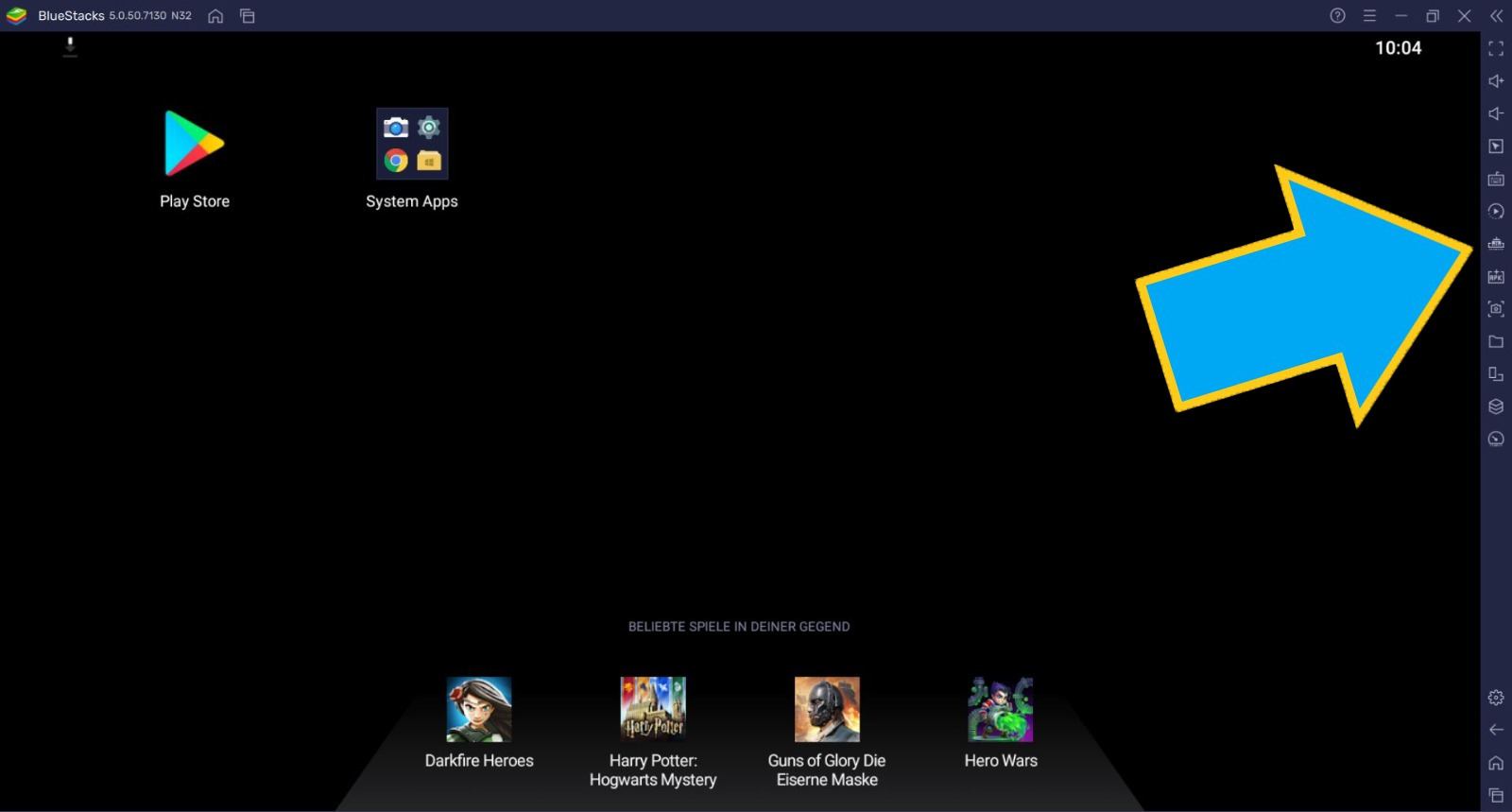Open the hamburger menu in title bar

(x=1369, y=16)
